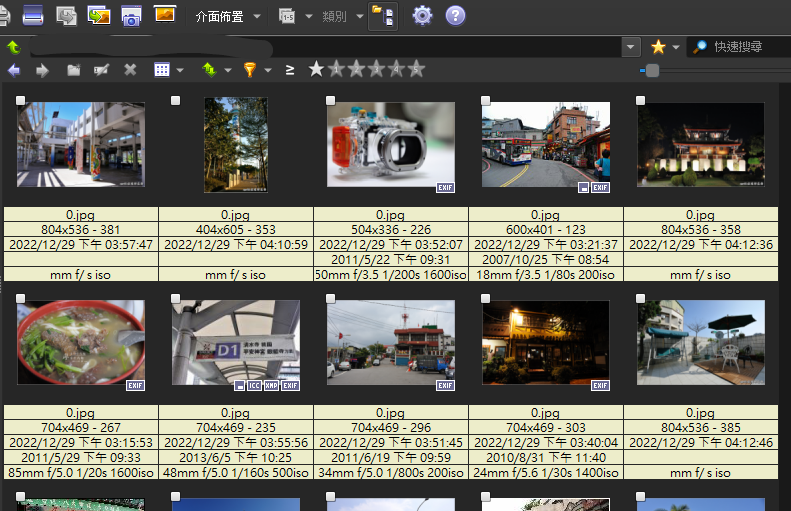Click the EXIF badge on beef soup thumbnail

coord(135,385)
